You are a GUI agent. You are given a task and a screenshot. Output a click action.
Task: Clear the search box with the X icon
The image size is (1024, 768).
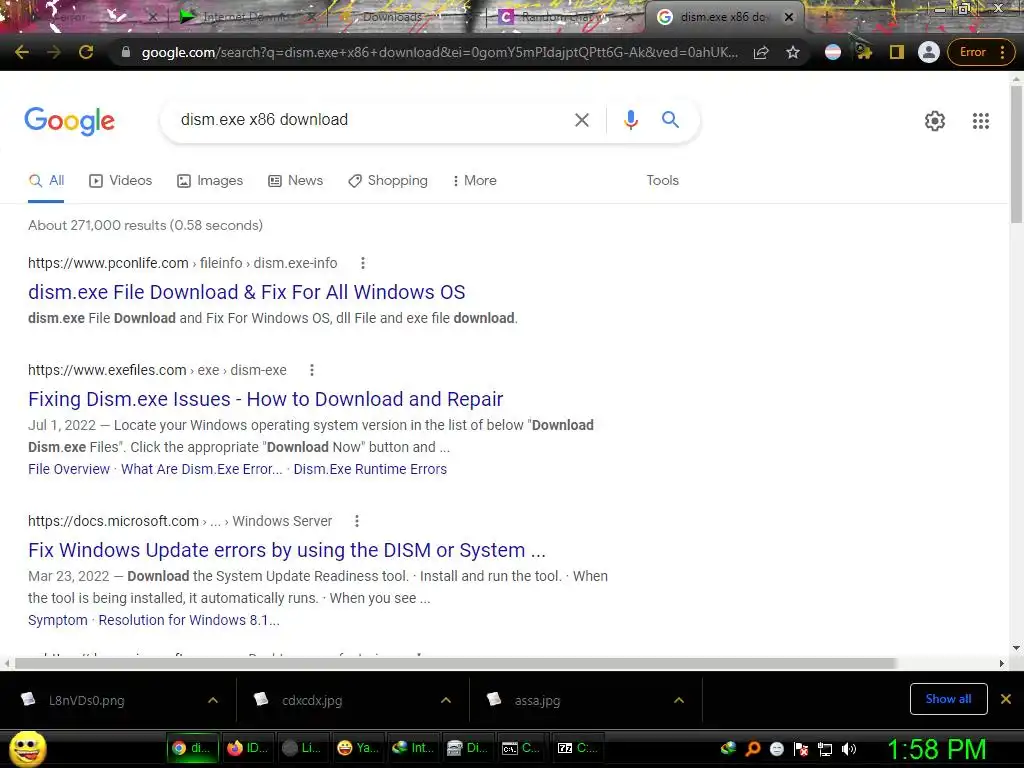point(581,120)
